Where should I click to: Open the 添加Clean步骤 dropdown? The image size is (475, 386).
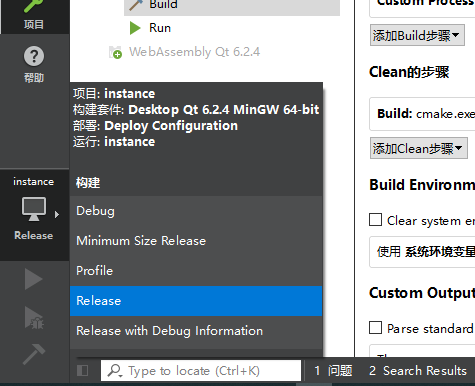tap(418, 148)
